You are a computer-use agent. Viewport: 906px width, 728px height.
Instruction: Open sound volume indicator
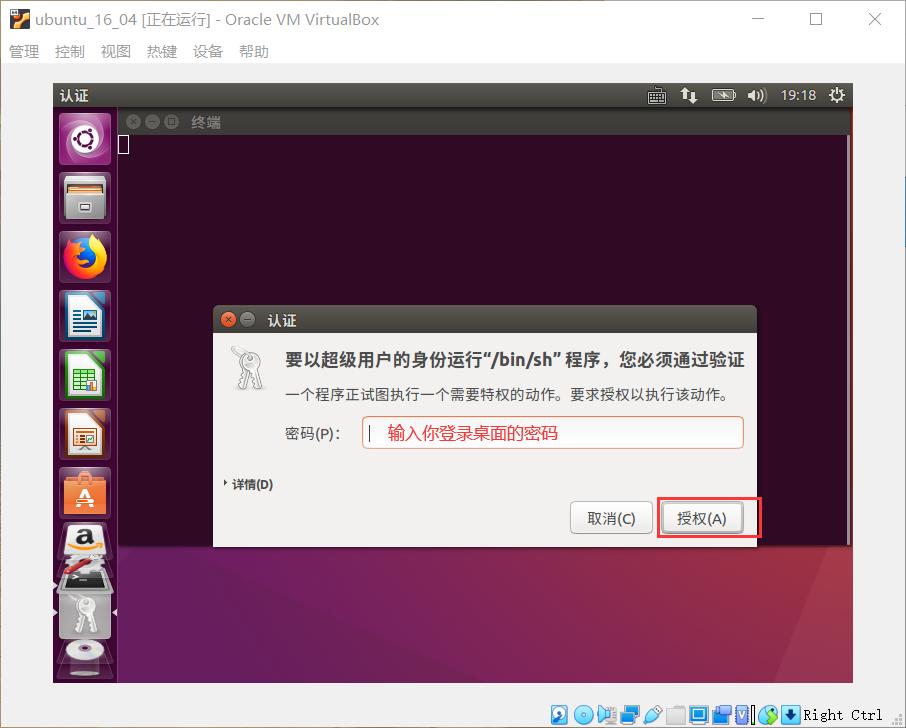(x=756, y=95)
